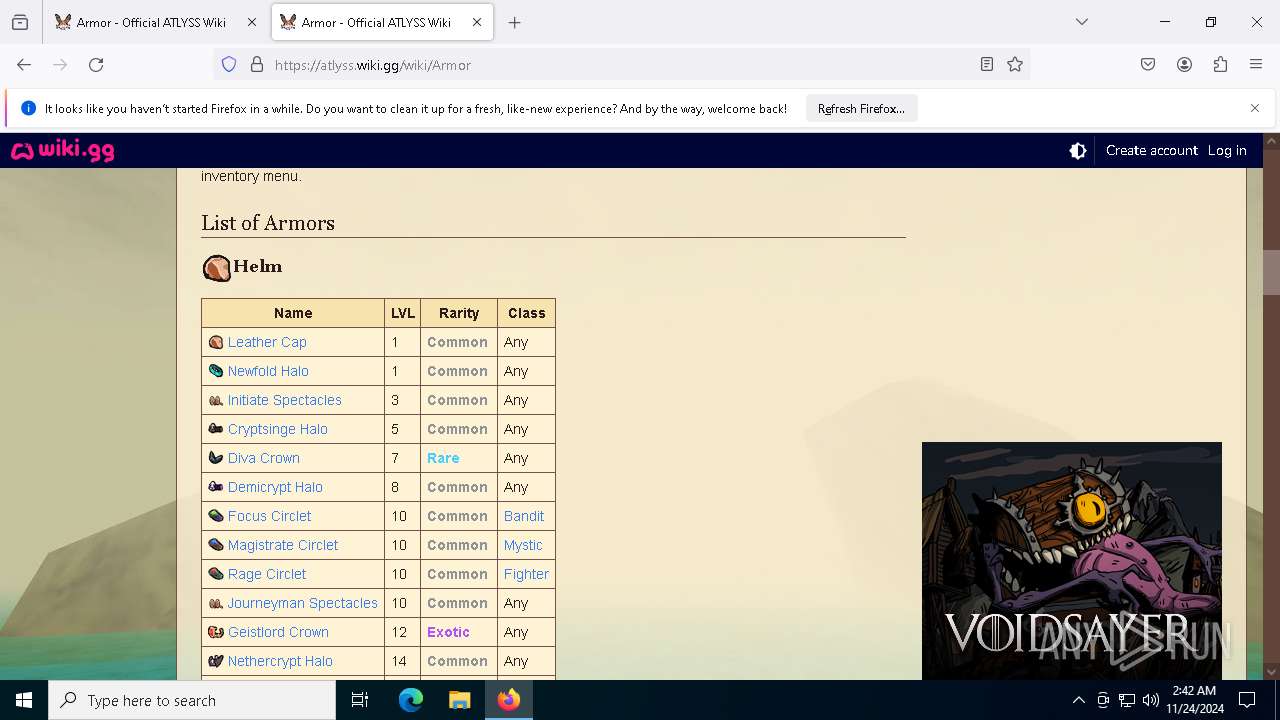Image resolution: width=1280 pixels, height=720 pixels.
Task: Open Windows Start menu
Action: pos(24,700)
